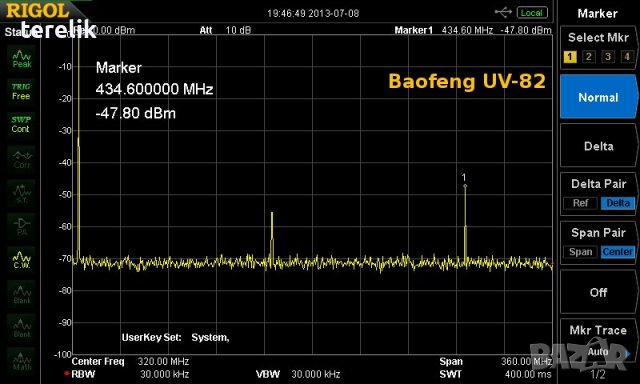The height and width of the screenshot is (384, 640).
Task: Turn the marker Off via softkey
Action: point(598,292)
